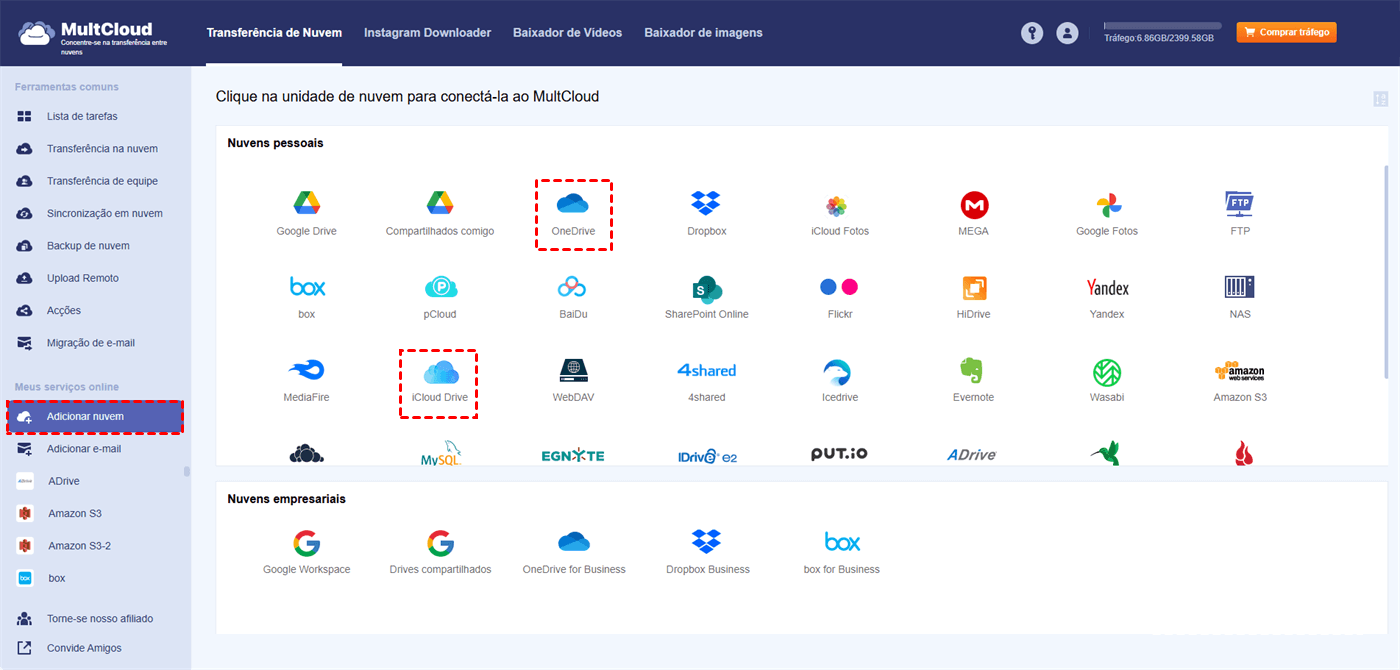Connect Yandex cloud
Screen dimensions: 1400x670
(1107, 297)
